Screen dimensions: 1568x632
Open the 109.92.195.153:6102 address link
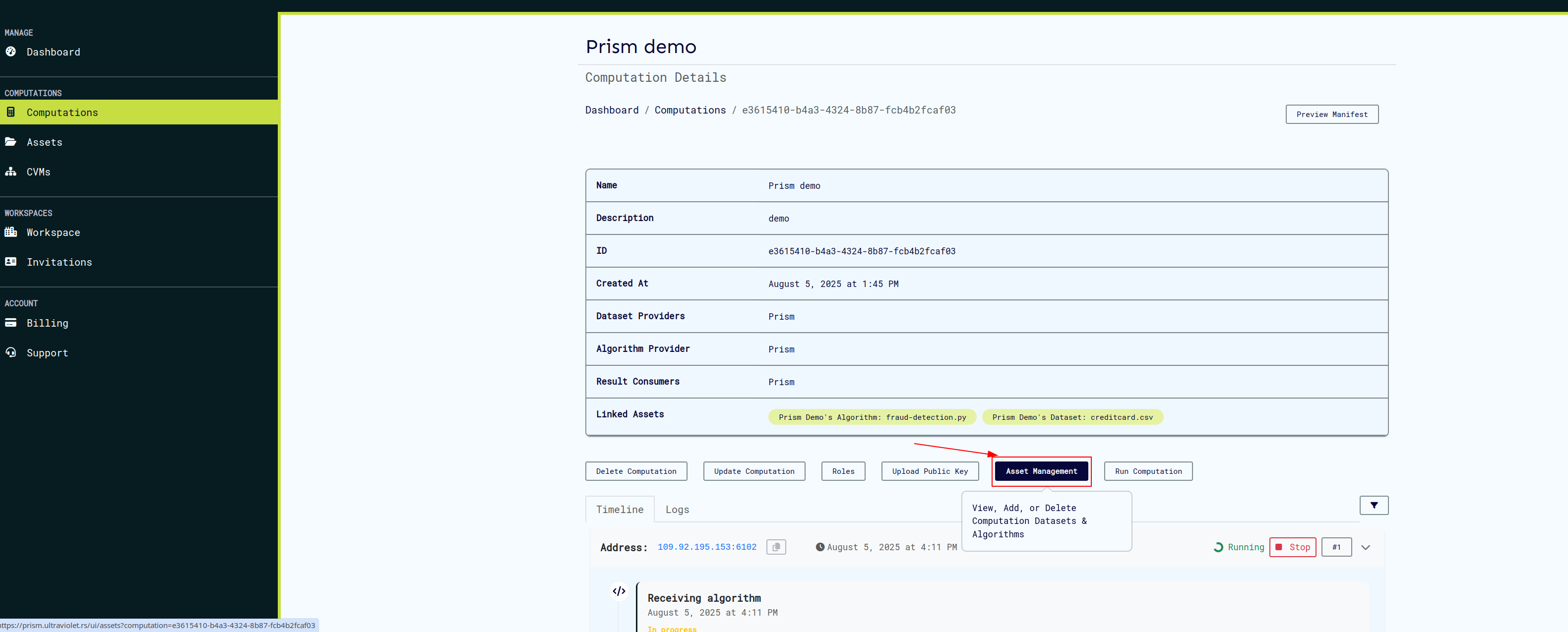coord(707,547)
